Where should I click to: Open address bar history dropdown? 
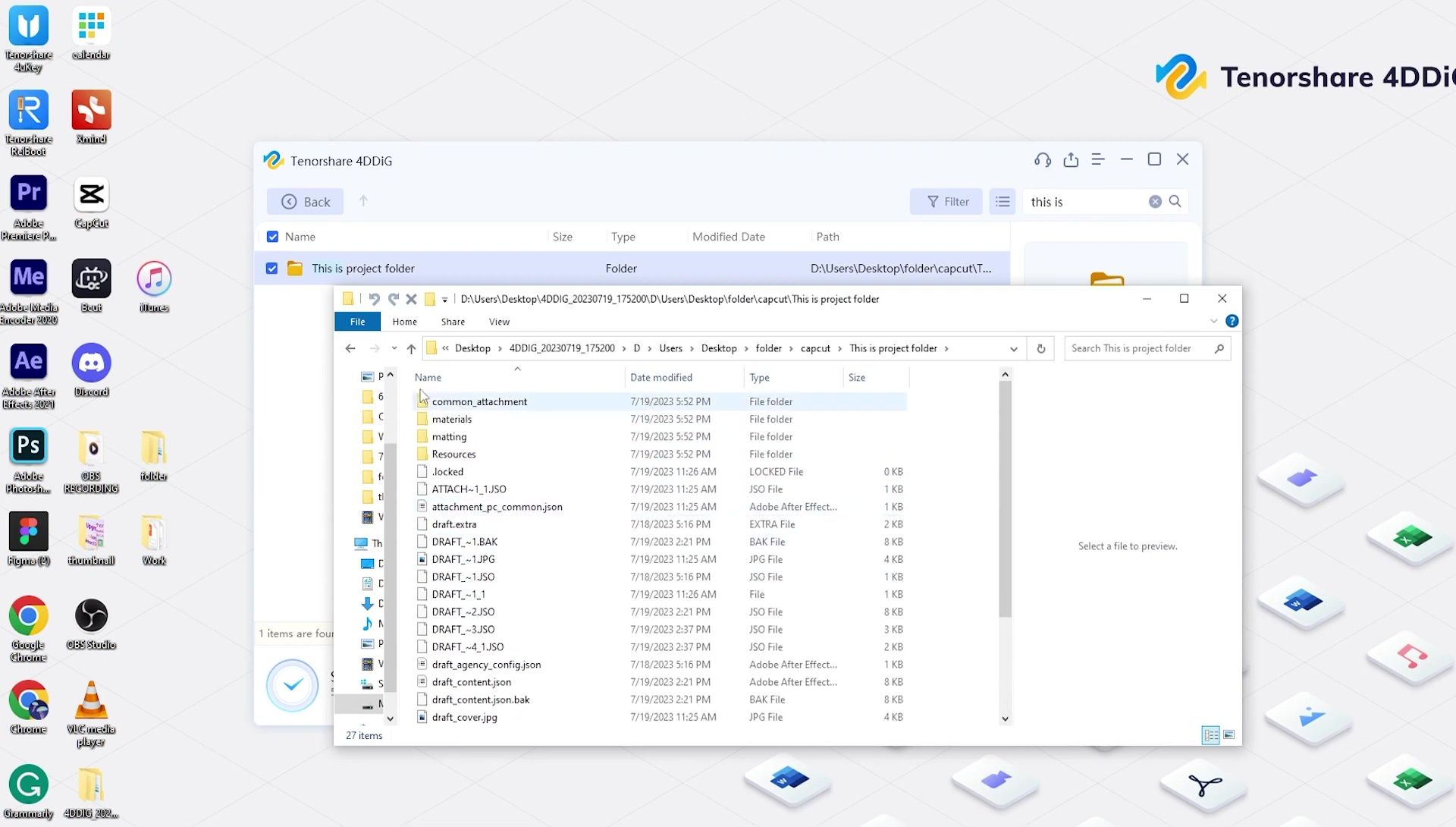click(1014, 349)
